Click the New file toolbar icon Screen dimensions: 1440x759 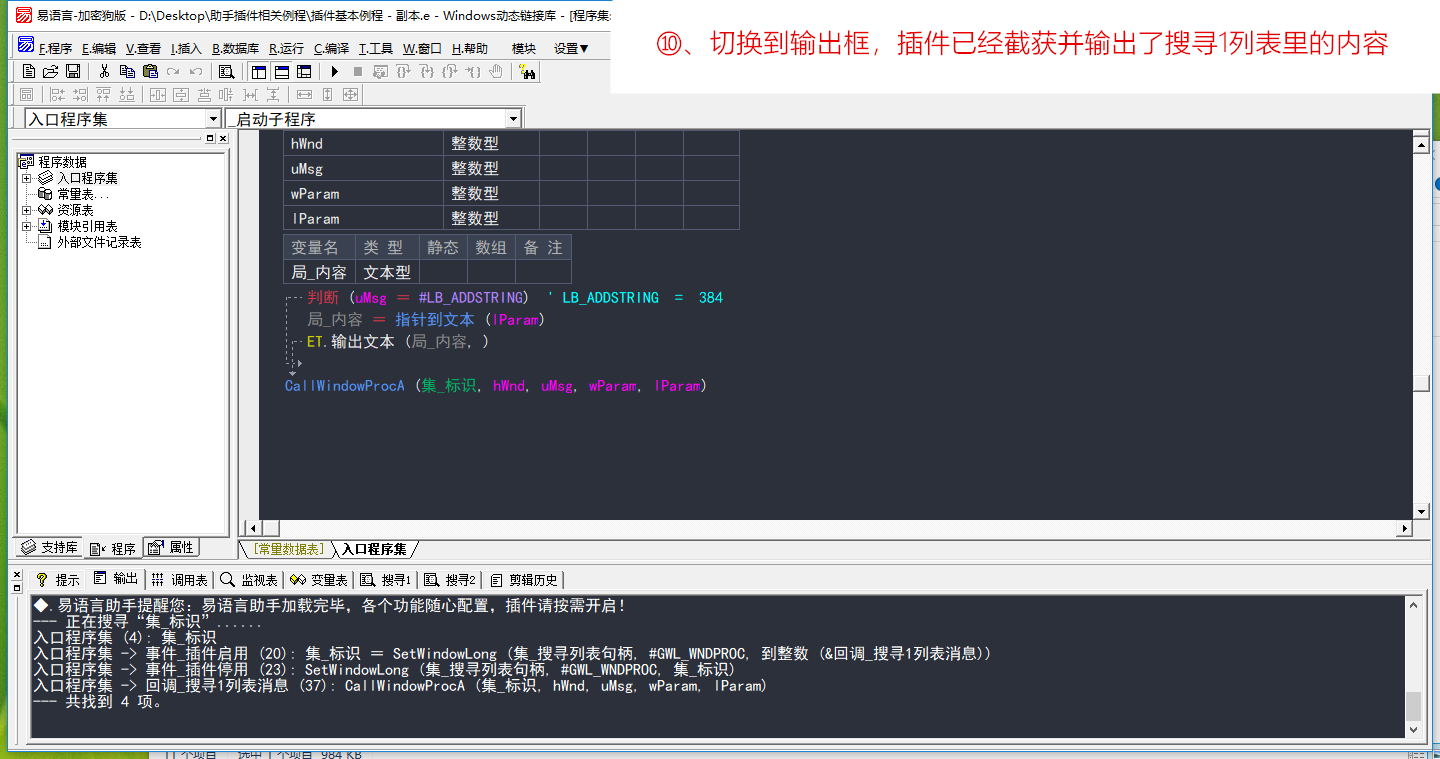click(29, 71)
